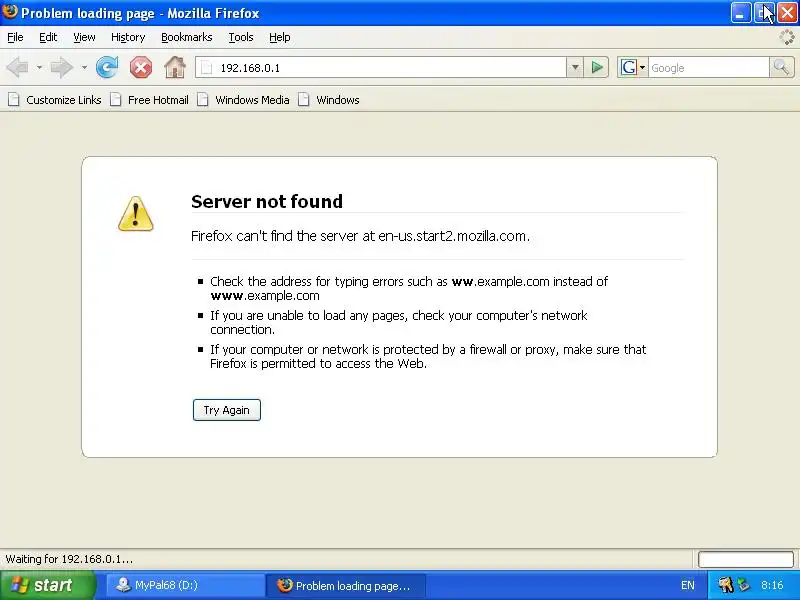The width and height of the screenshot is (800, 600).
Task: Open the Bookmarks menu
Action: pos(187,37)
